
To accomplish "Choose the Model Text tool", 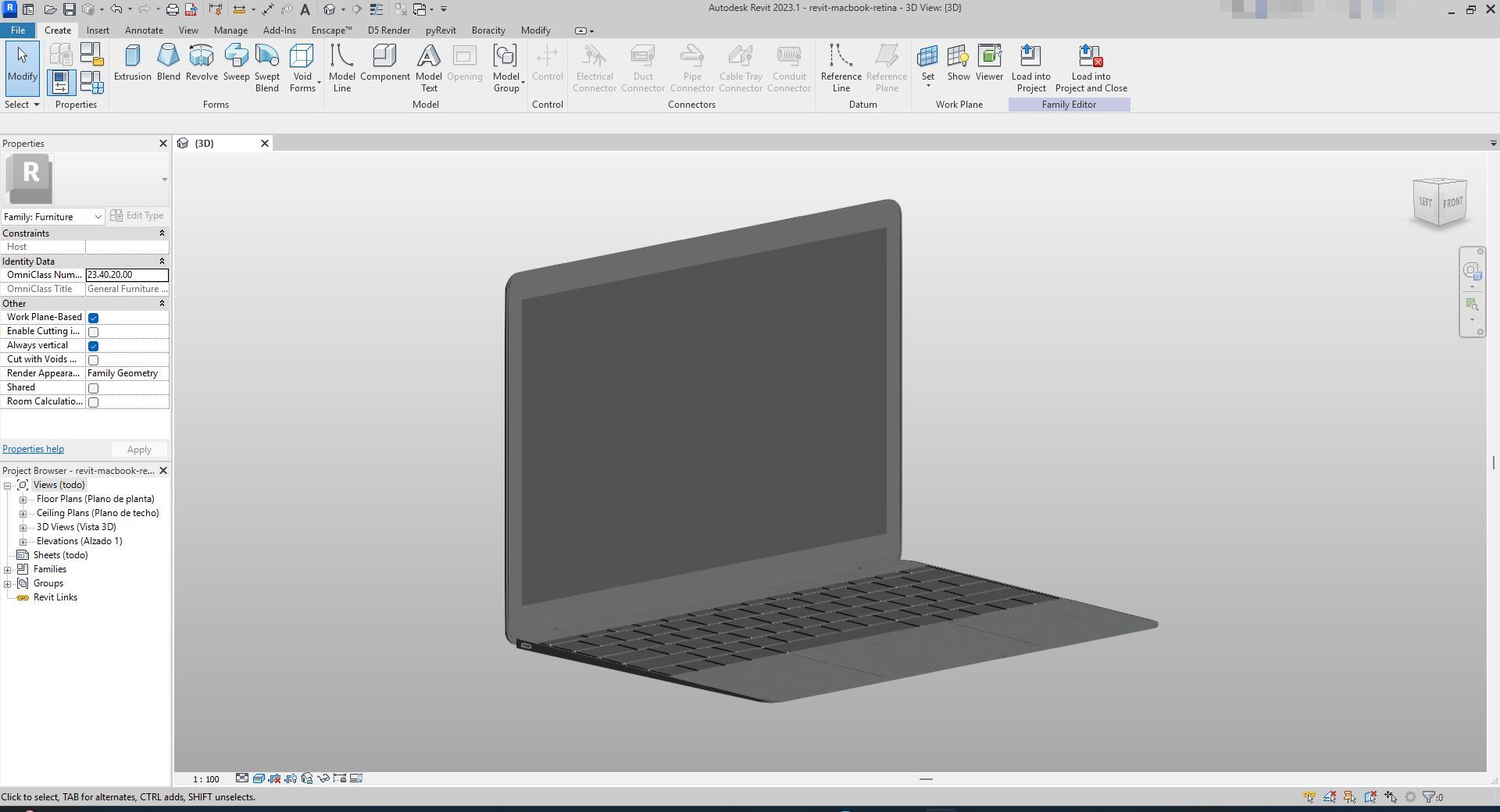I will tap(429, 68).
